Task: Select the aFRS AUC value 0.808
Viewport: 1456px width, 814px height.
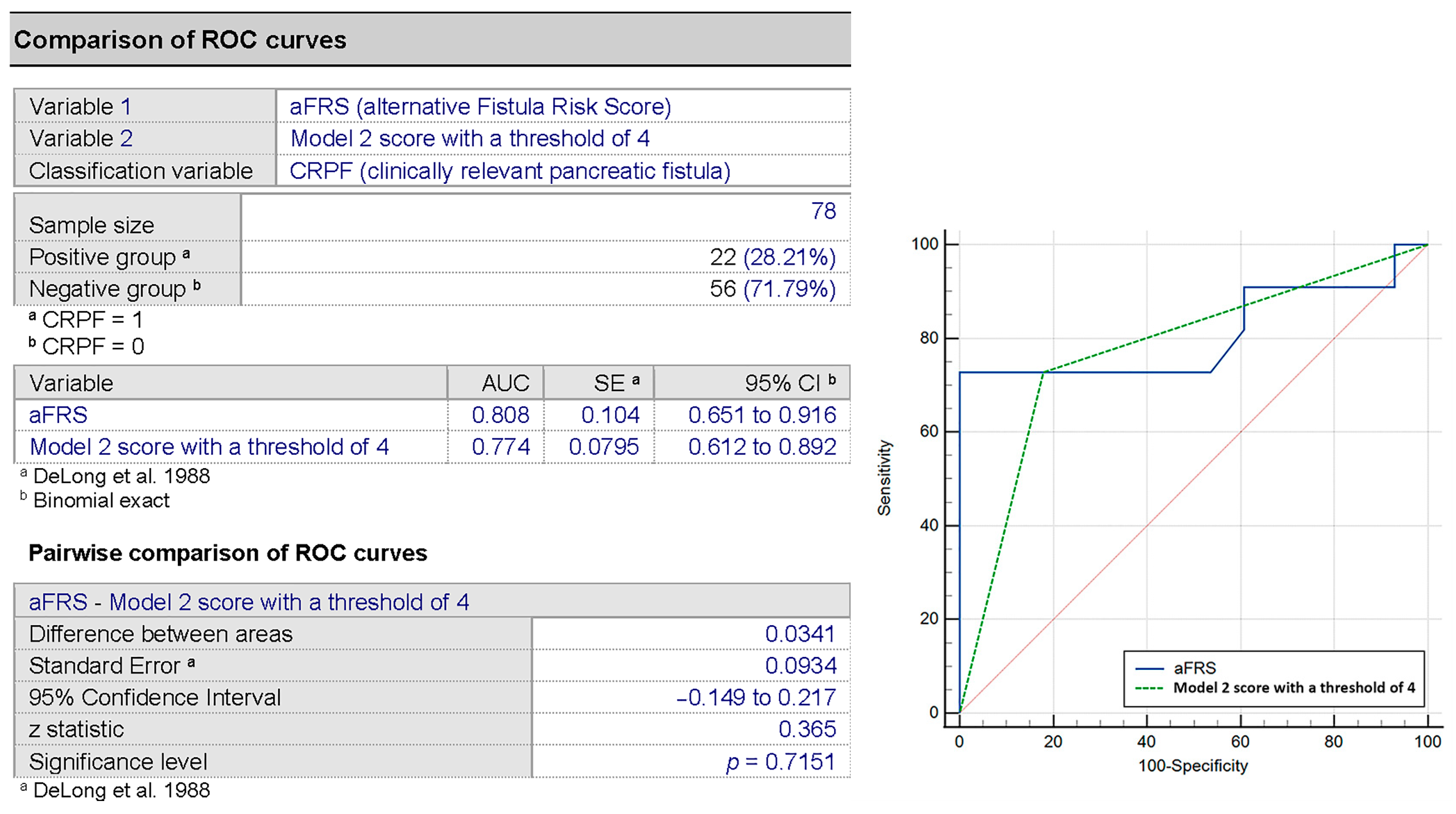Action: click(500, 415)
